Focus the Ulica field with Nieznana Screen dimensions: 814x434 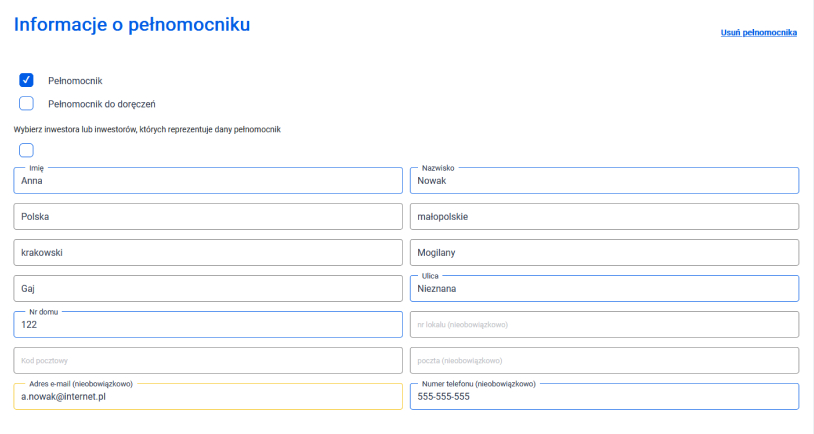pos(604,289)
